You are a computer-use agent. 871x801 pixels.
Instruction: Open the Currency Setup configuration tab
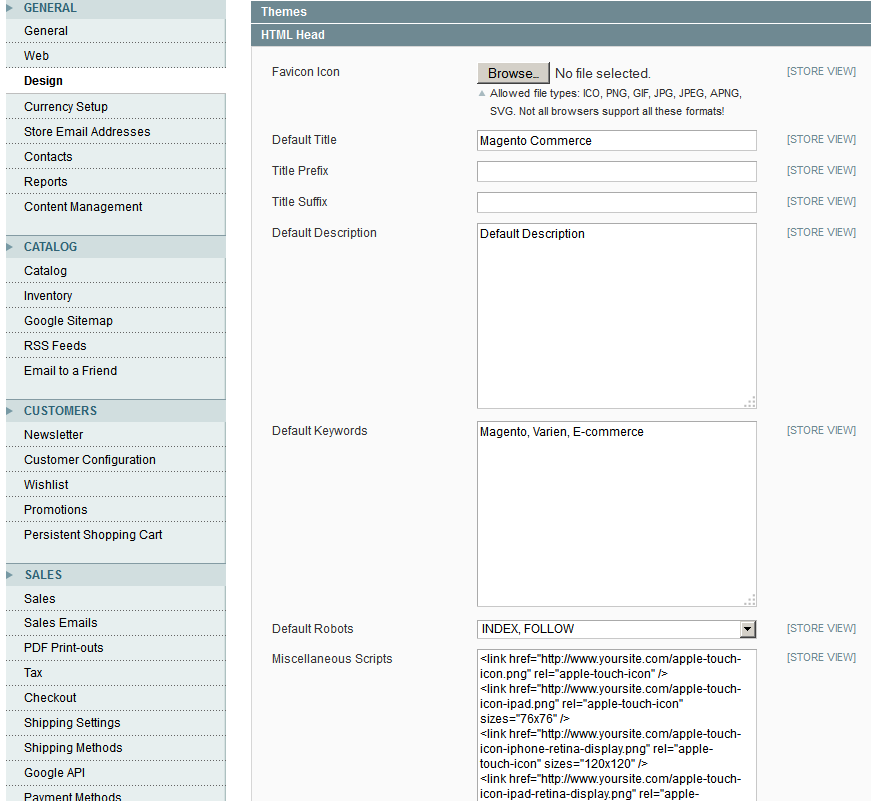pos(66,107)
